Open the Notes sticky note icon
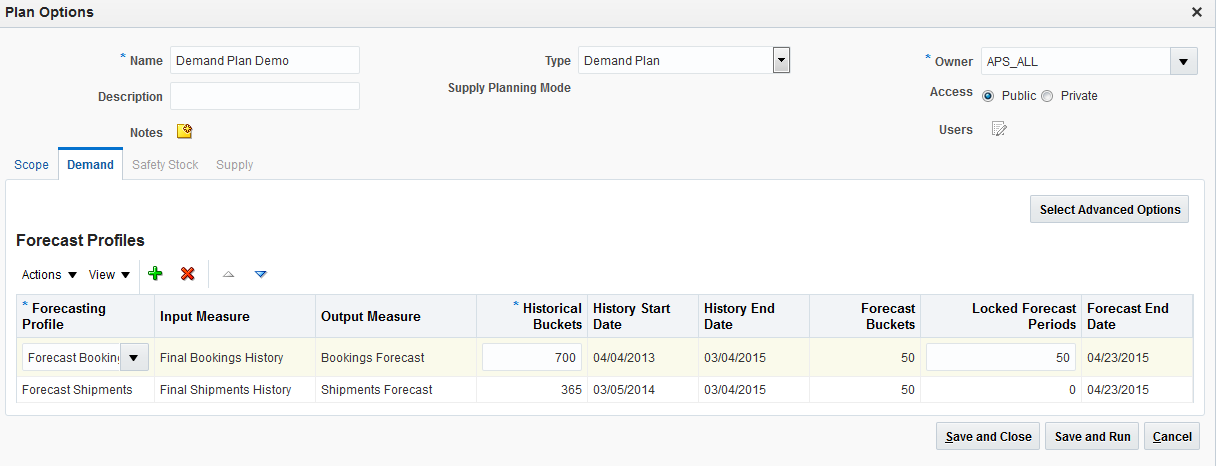The image size is (1216, 466). coord(184,131)
